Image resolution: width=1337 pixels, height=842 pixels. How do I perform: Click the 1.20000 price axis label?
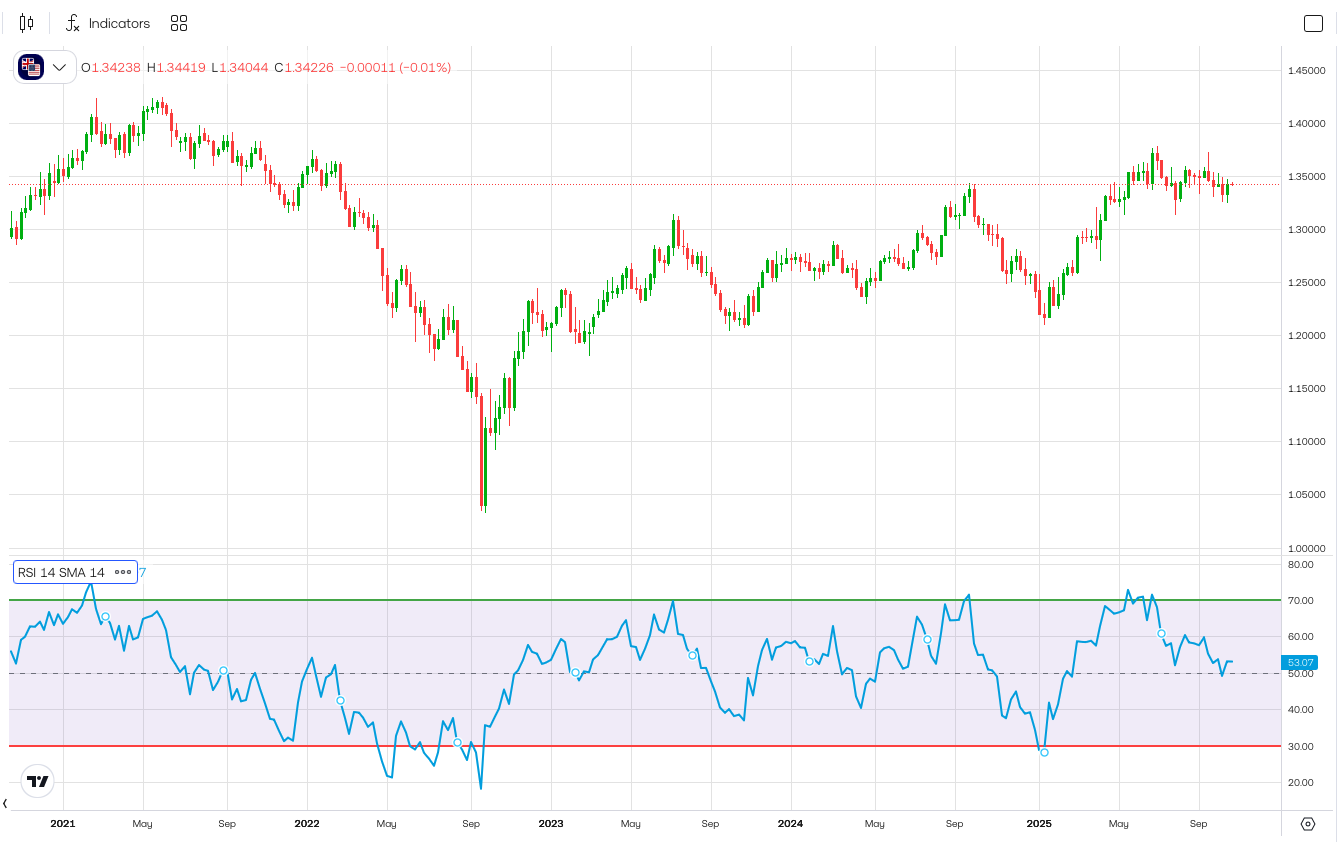click(x=1307, y=336)
